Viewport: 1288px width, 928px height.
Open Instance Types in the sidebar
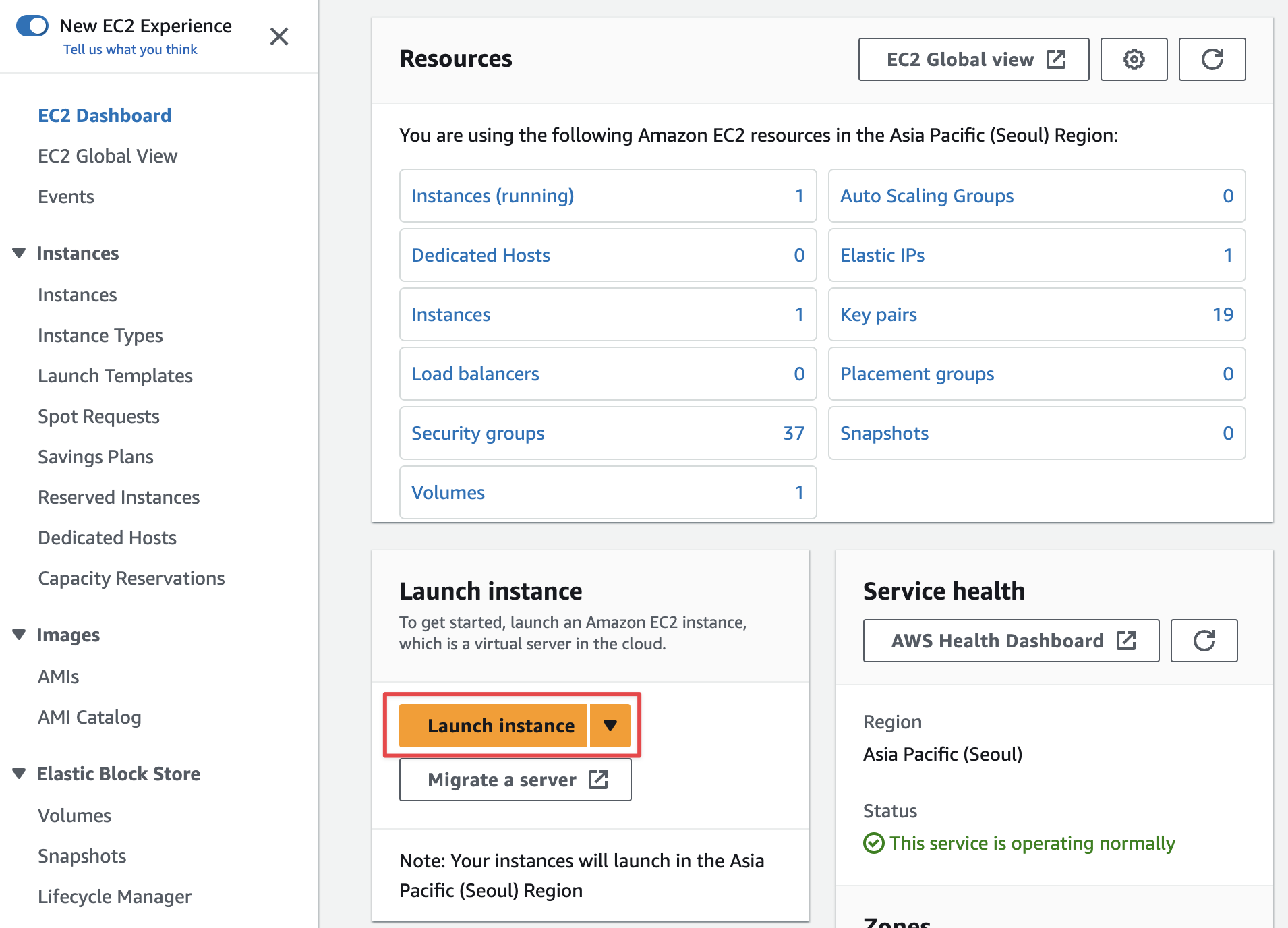point(100,335)
